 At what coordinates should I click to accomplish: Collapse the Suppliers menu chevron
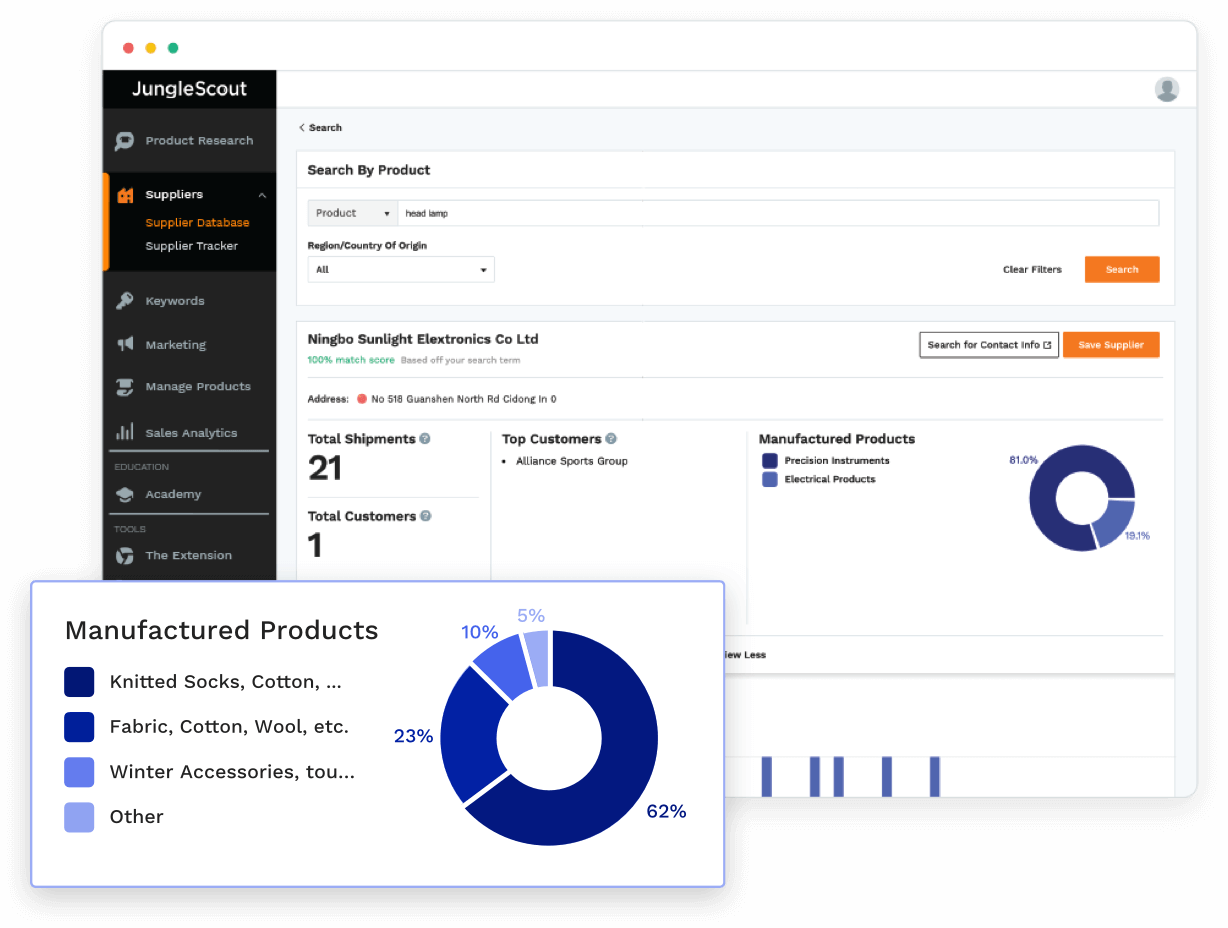(x=262, y=195)
